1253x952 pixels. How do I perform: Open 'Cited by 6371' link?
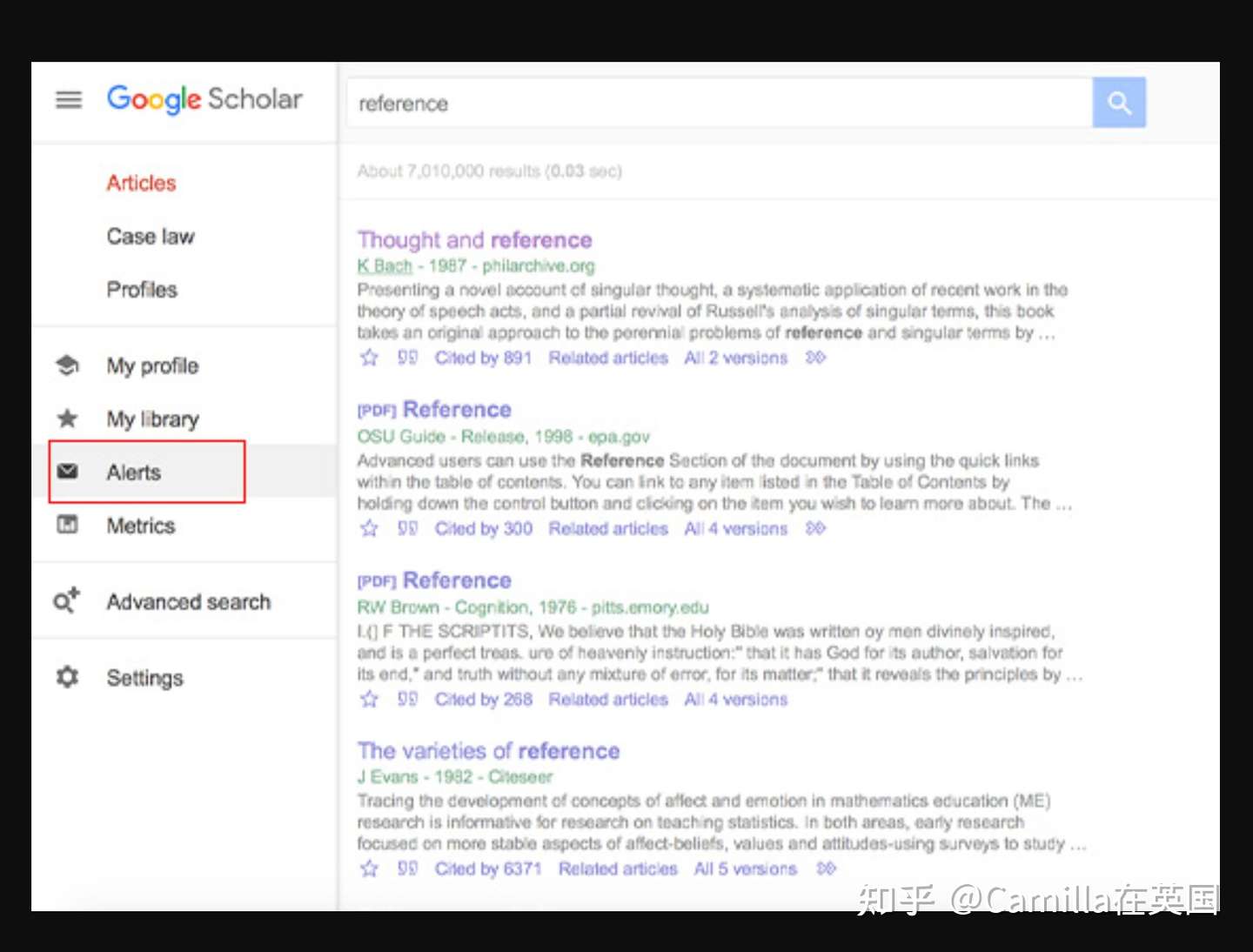[488, 868]
